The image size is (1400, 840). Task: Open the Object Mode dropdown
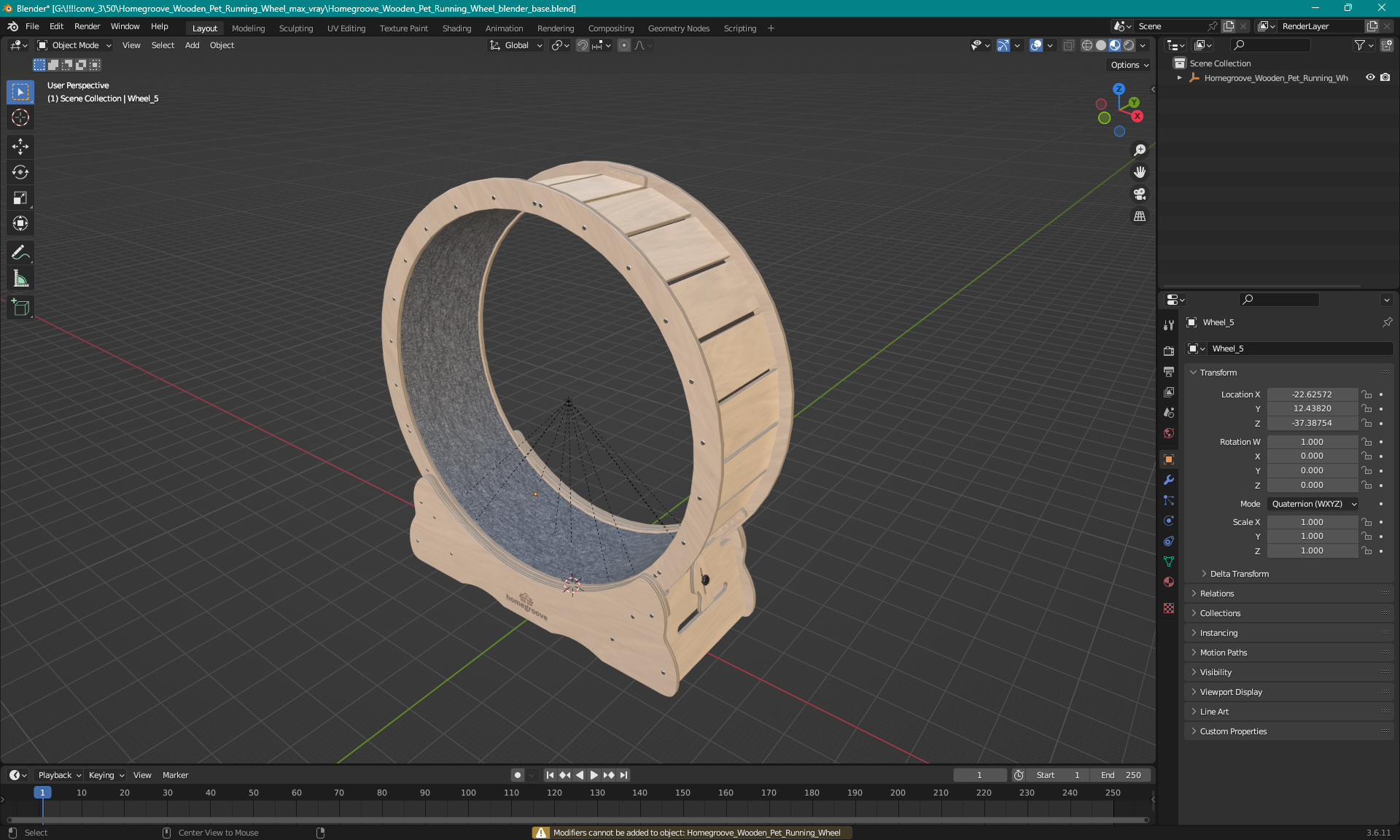[74, 45]
